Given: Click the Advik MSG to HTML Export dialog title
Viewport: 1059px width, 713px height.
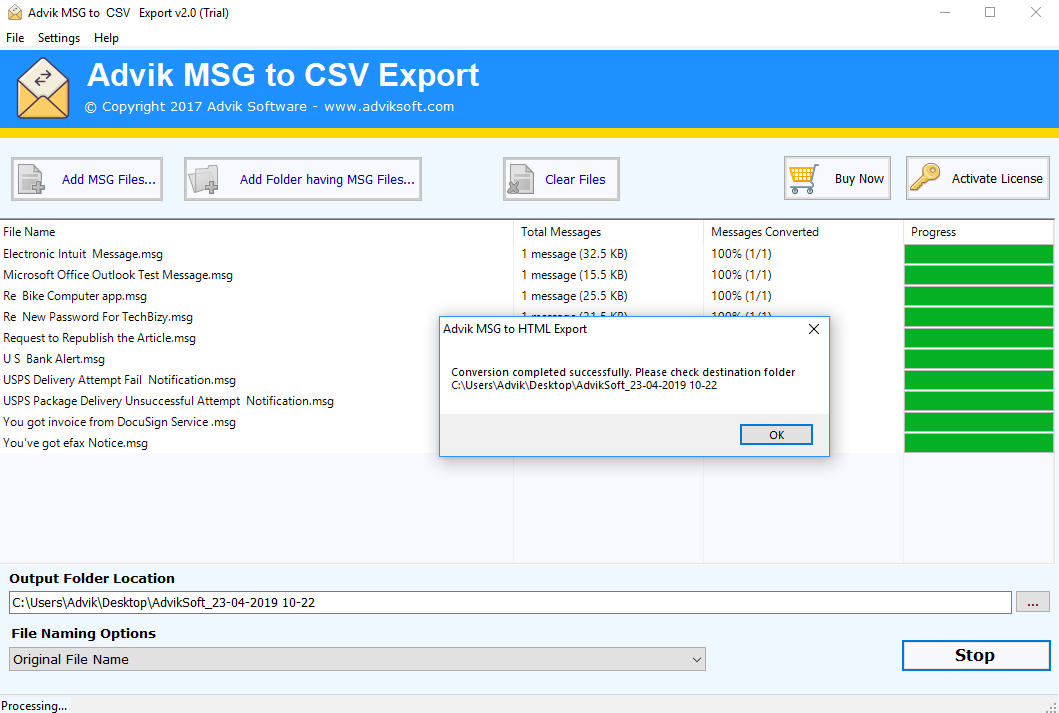Looking at the screenshot, I should (515, 329).
